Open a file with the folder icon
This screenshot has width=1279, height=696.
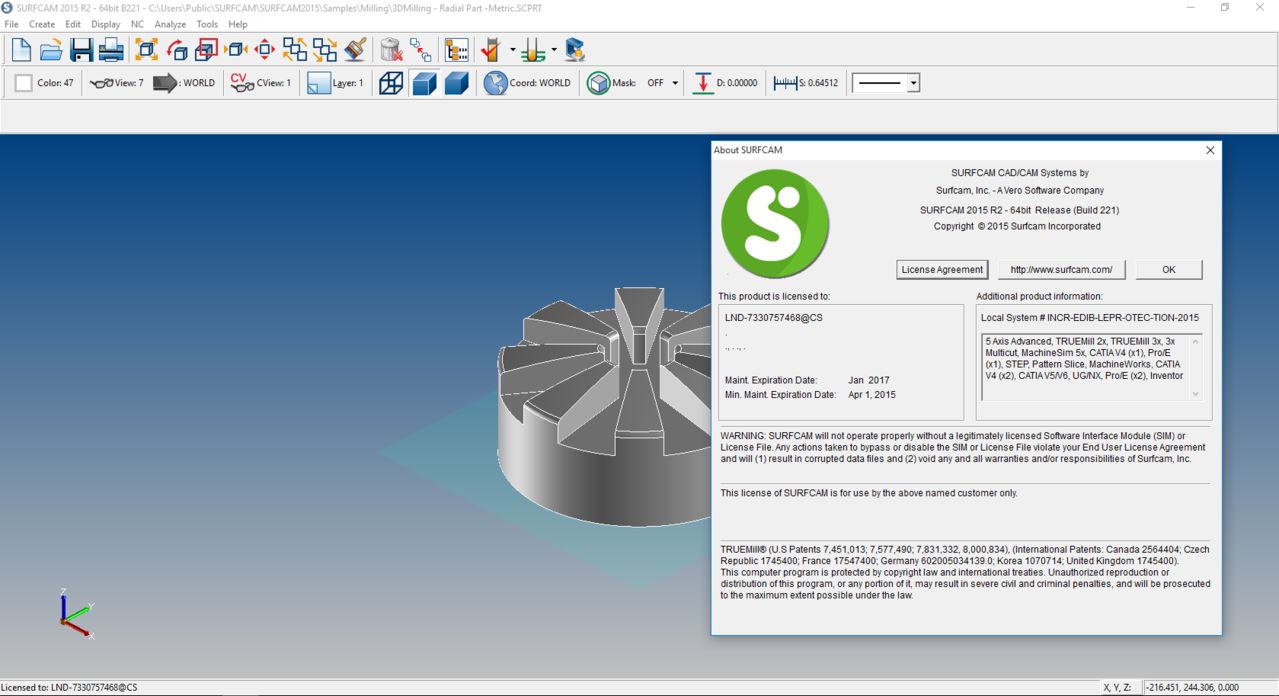coord(51,49)
